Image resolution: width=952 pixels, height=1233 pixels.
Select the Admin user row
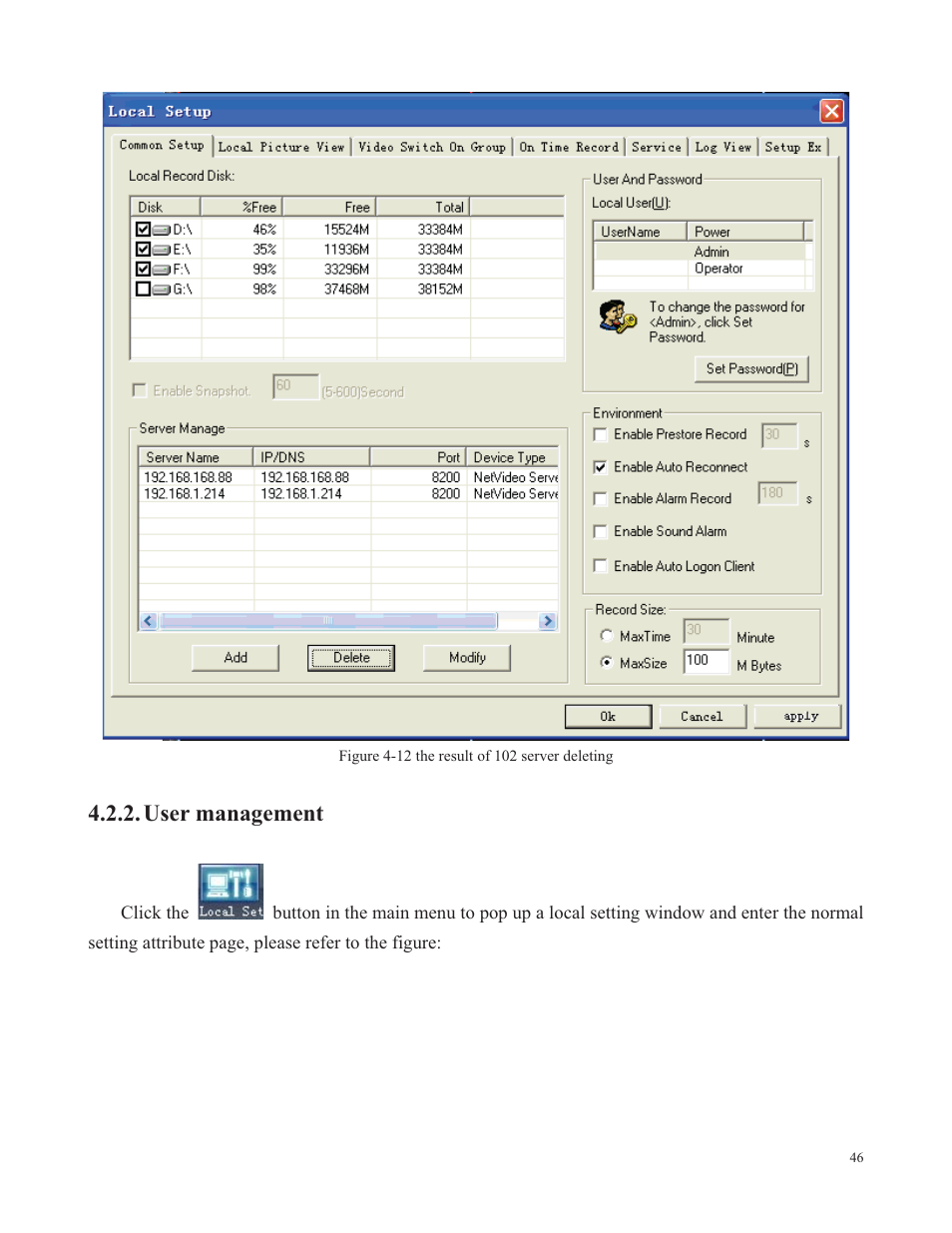[704, 253]
